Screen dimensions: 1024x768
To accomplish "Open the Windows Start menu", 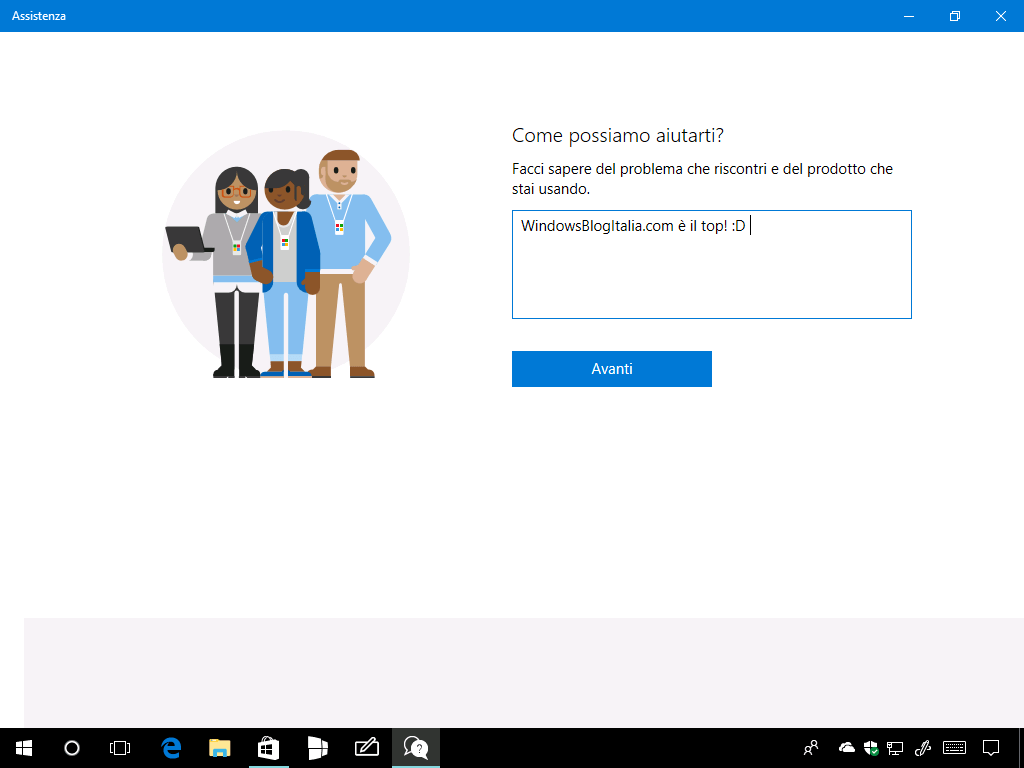I will [x=24, y=748].
